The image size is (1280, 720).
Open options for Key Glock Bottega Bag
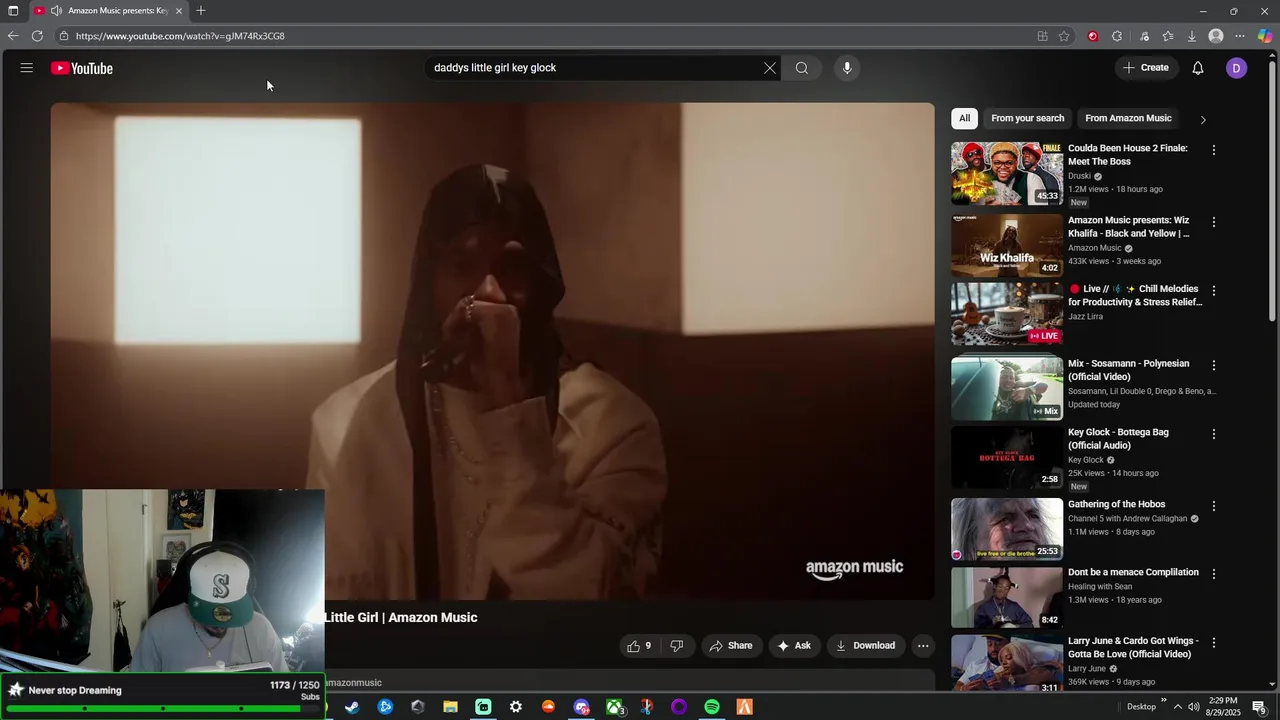pyautogui.click(x=1214, y=434)
